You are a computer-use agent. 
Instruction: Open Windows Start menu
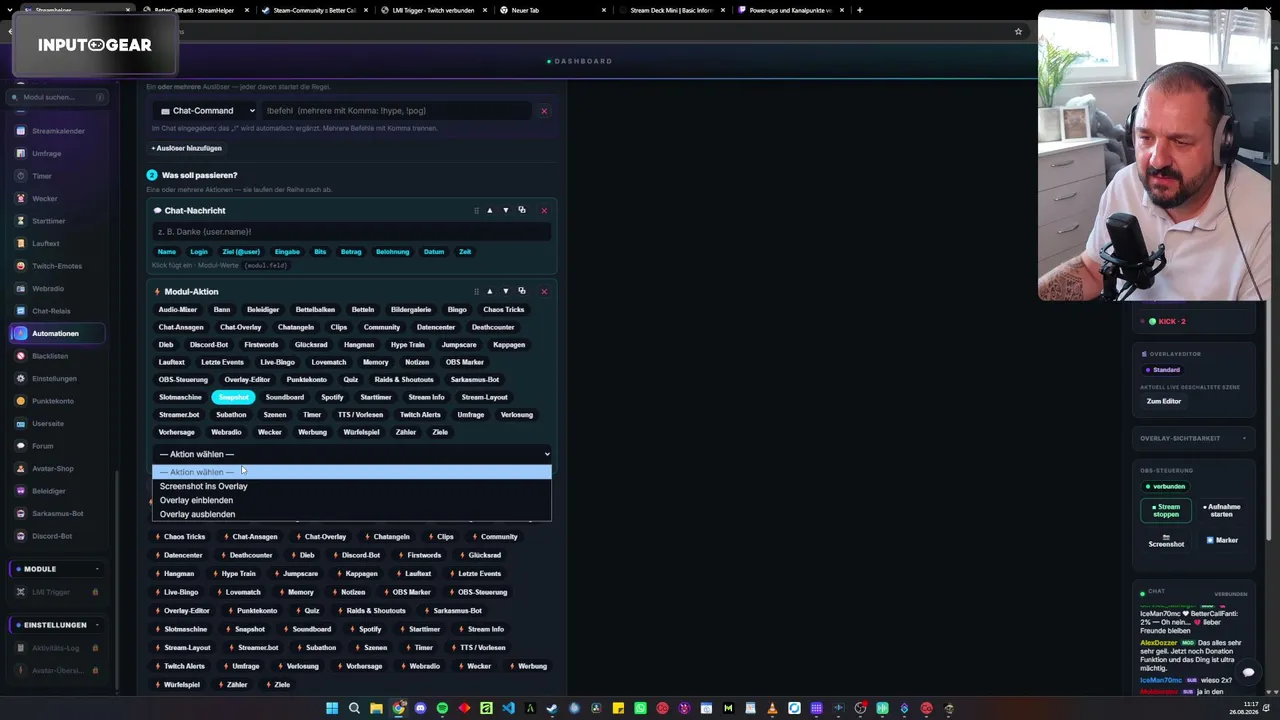click(332, 708)
